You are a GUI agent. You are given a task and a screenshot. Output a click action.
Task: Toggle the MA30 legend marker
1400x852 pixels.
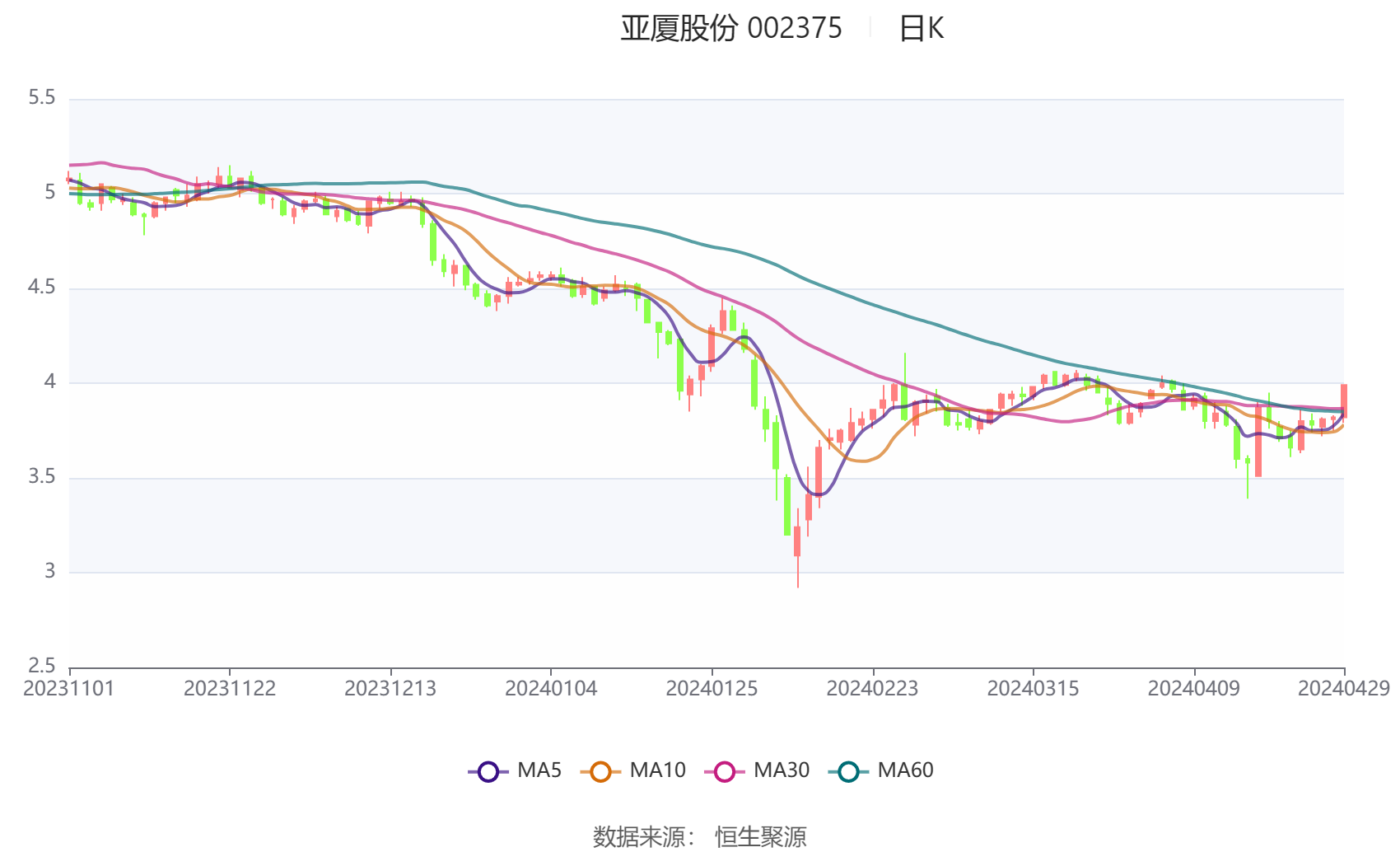pyautogui.click(x=725, y=771)
